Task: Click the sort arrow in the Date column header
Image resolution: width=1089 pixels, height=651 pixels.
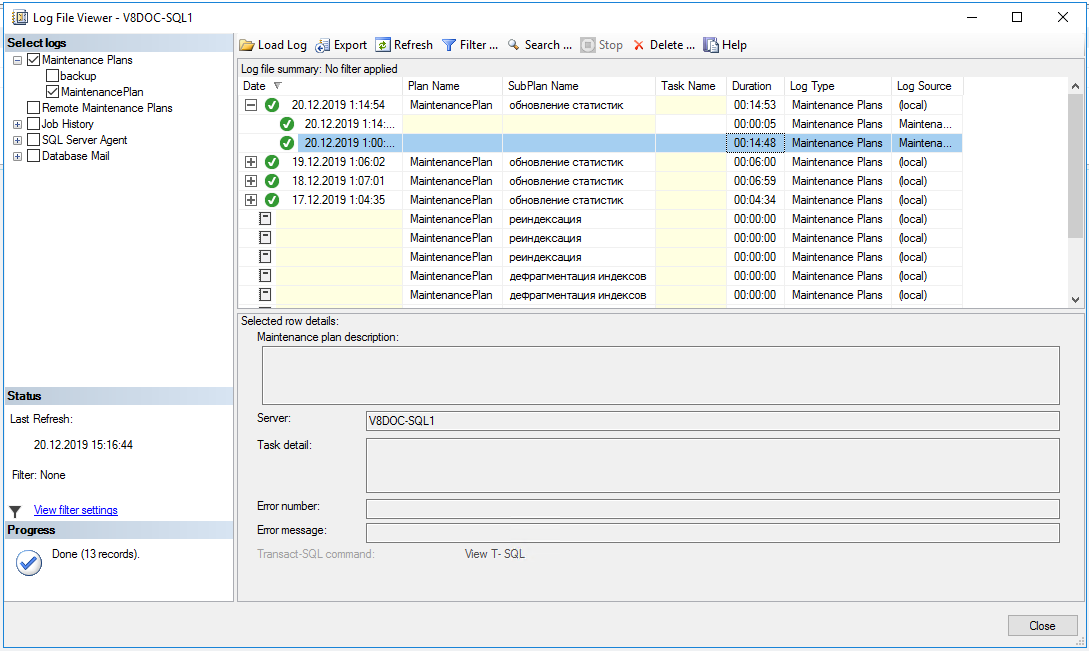Action: (278, 85)
